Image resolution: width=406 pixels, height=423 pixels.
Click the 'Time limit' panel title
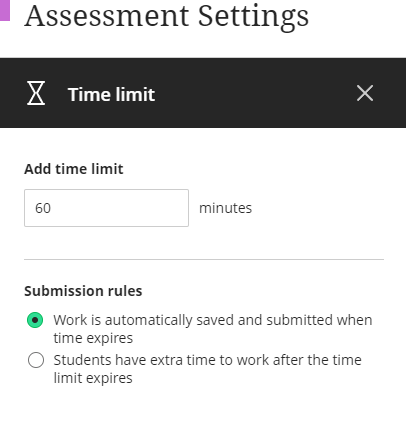coord(111,94)
